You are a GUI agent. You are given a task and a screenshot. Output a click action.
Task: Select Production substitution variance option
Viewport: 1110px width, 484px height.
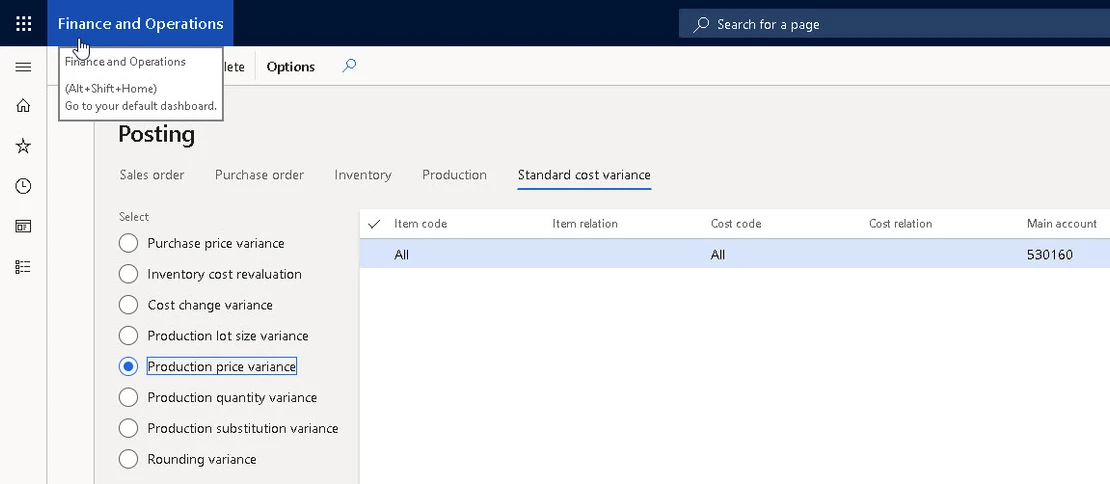pos(128,428)
